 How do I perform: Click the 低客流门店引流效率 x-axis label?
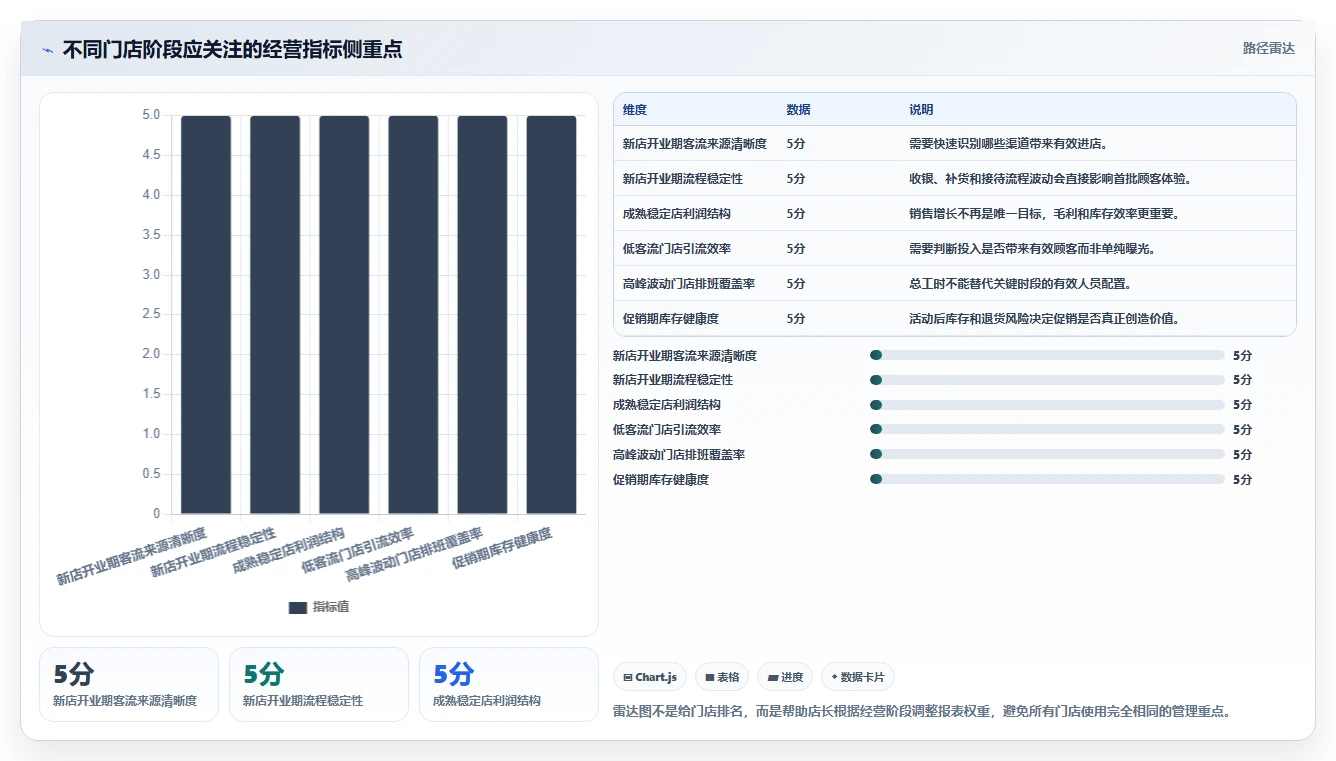pos(358,552)
